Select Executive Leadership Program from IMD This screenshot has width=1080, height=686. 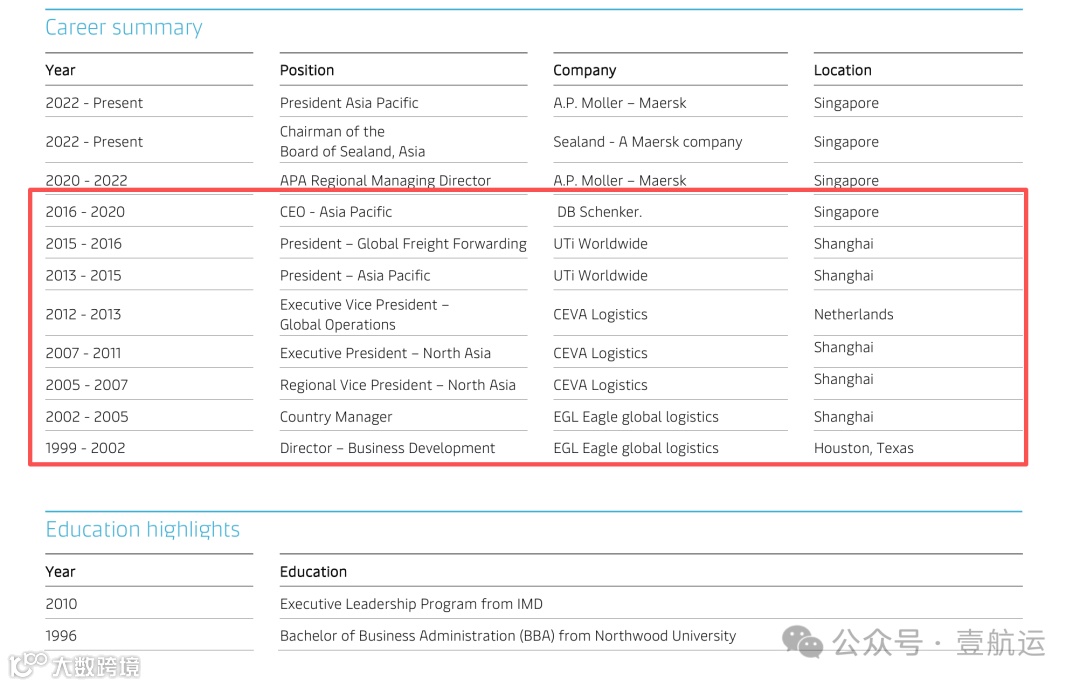(x=411, y=604)
